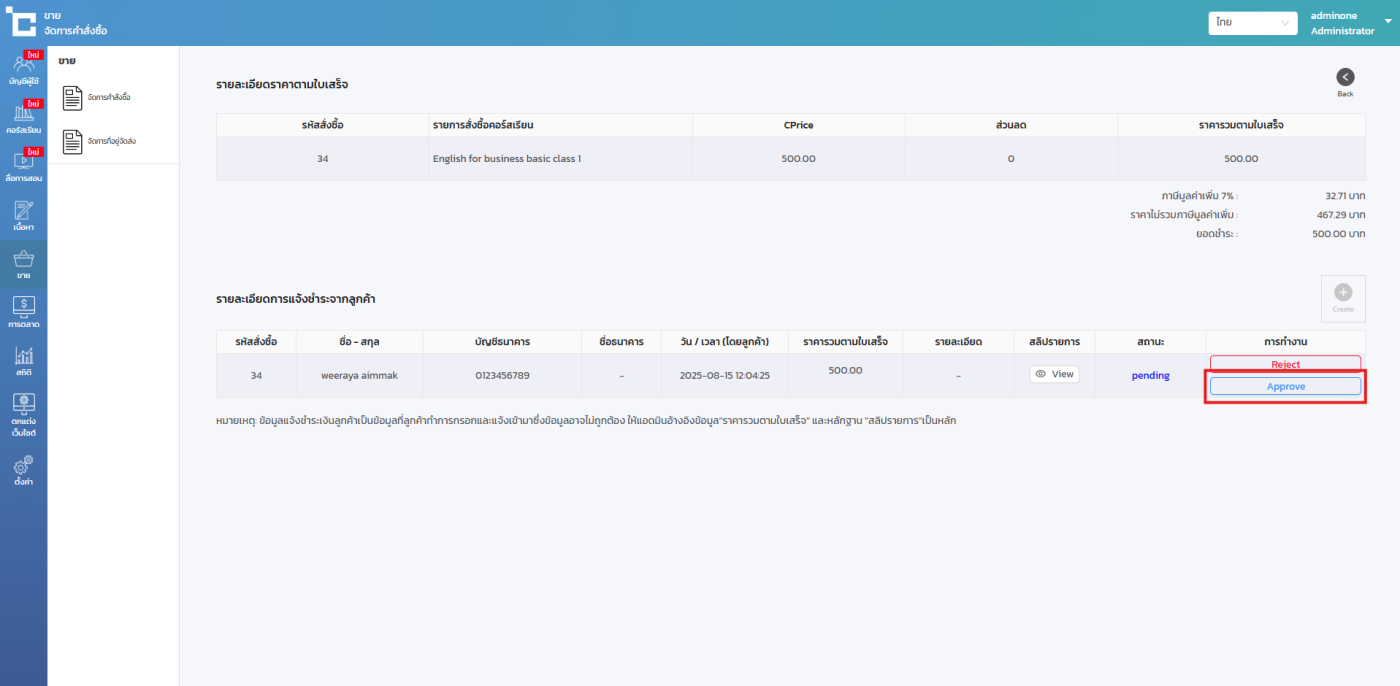Select the ขาย (sales) basket icon
The width and height of the screenshot is (1400, 686).
(x=23, y=264)
